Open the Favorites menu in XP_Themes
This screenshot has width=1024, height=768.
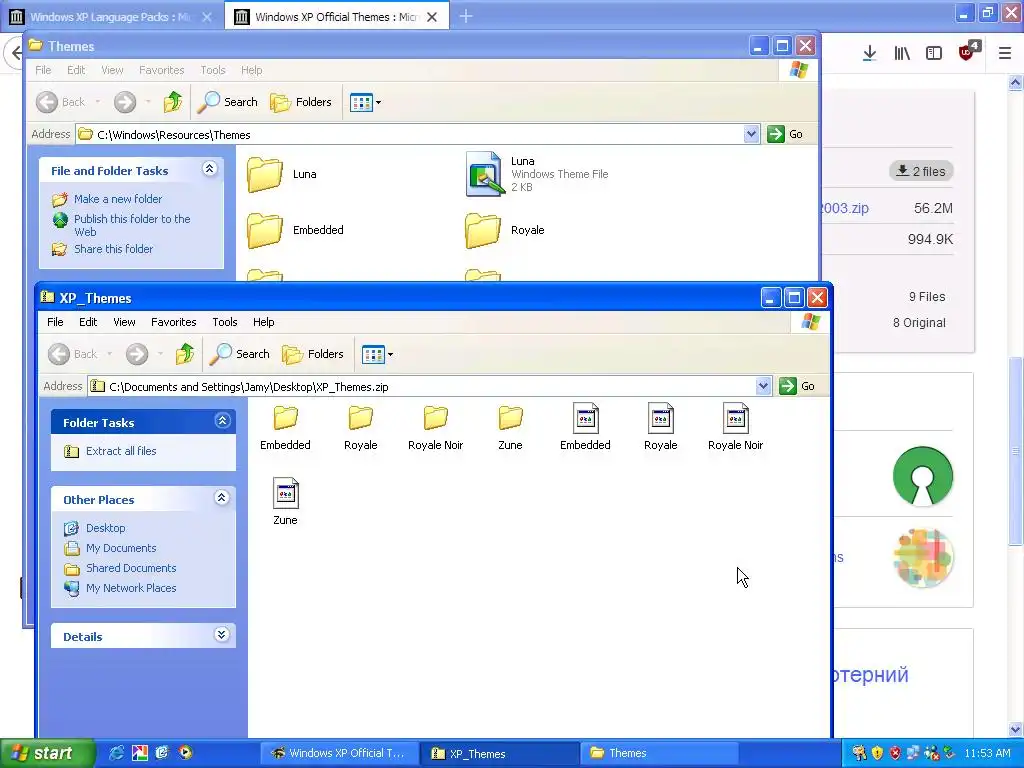pos(174,322)
